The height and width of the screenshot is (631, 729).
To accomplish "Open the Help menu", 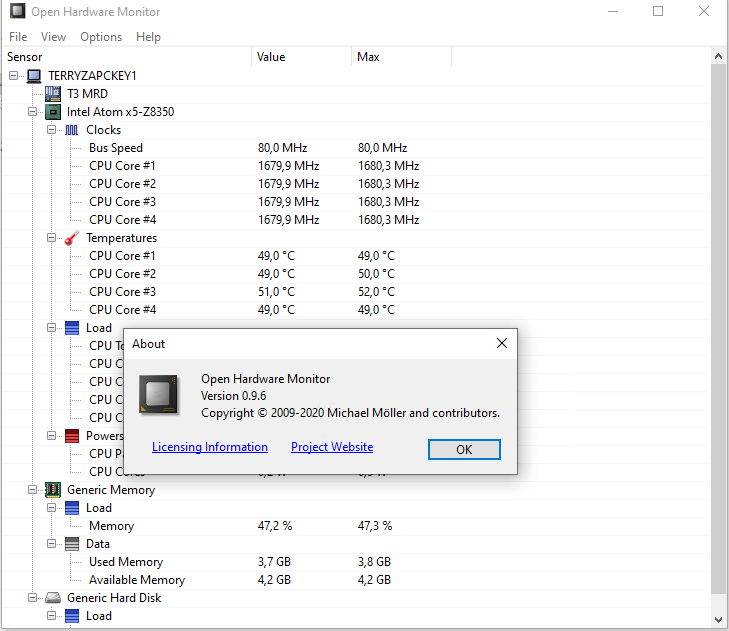I will (x=148, y=37).
